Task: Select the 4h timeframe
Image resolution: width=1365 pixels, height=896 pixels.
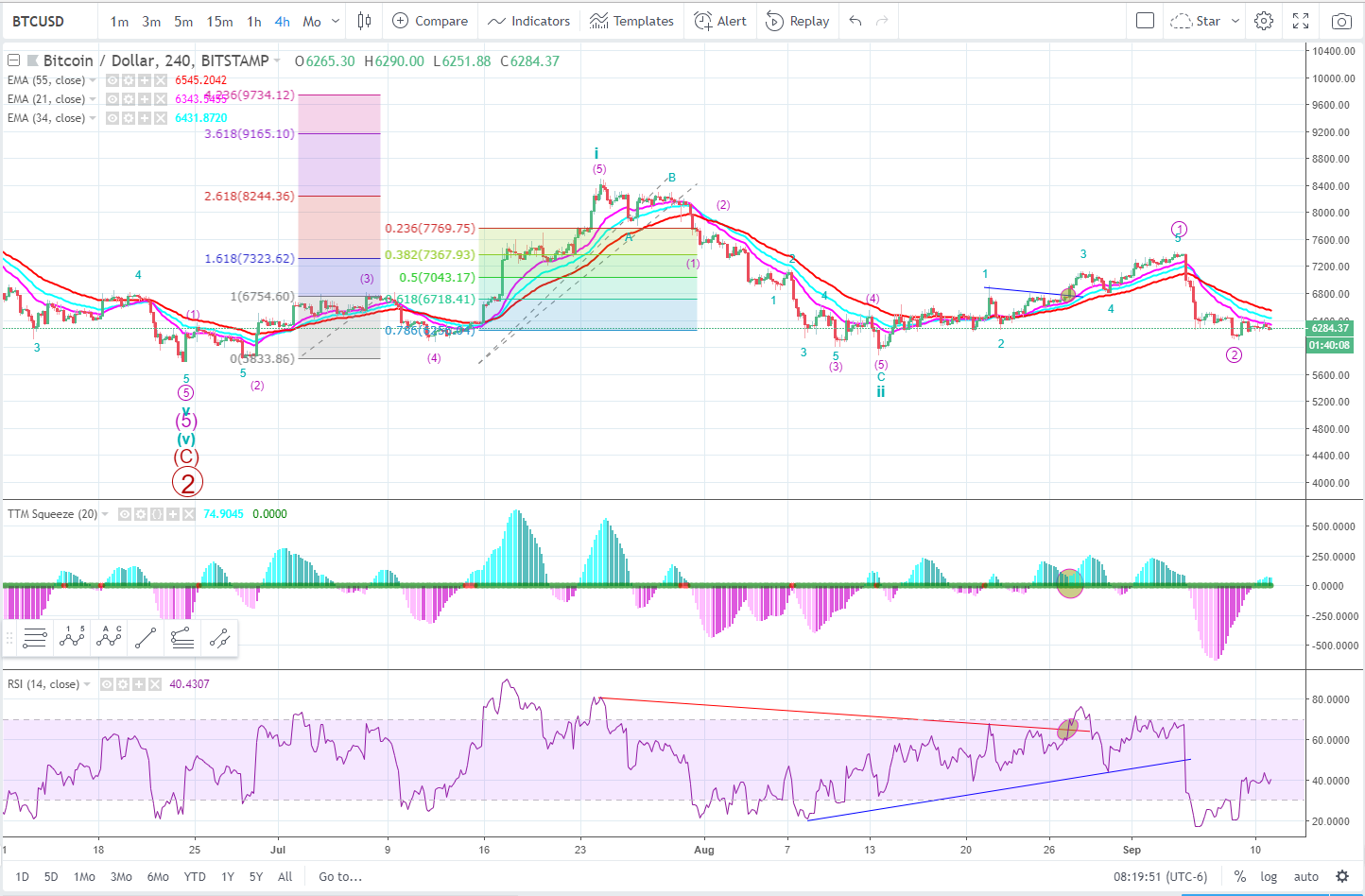Action: pyautogui.click(x=282, y=21)
